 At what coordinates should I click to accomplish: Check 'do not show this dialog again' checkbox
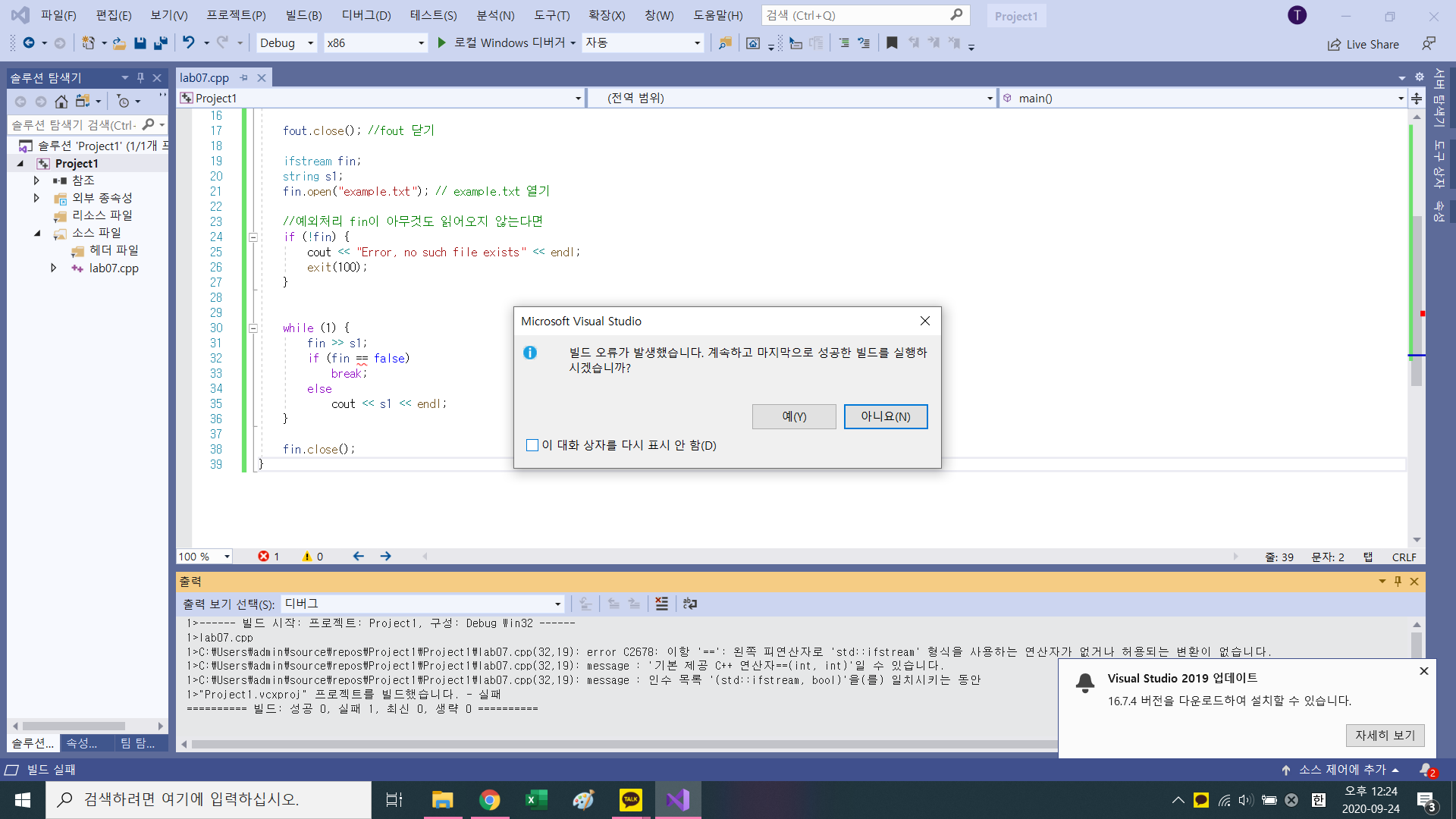coord(532,445)
